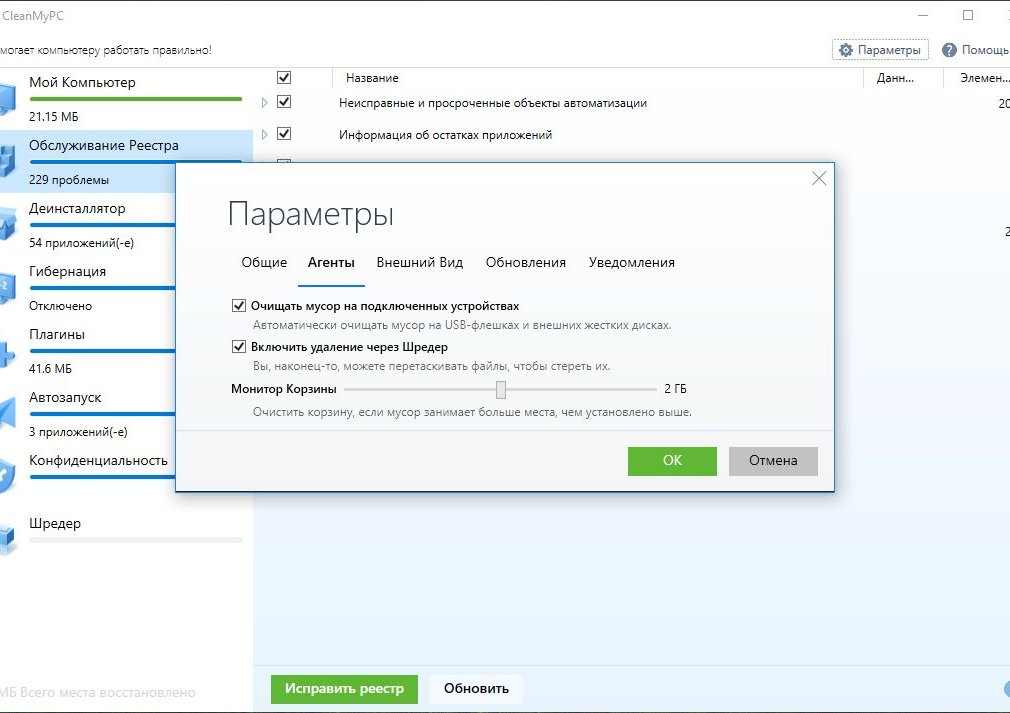This screenshot has height=713, width=1010.
Task: Click the 3 приложений(-е) text
Action: click(x=78, y=432)
